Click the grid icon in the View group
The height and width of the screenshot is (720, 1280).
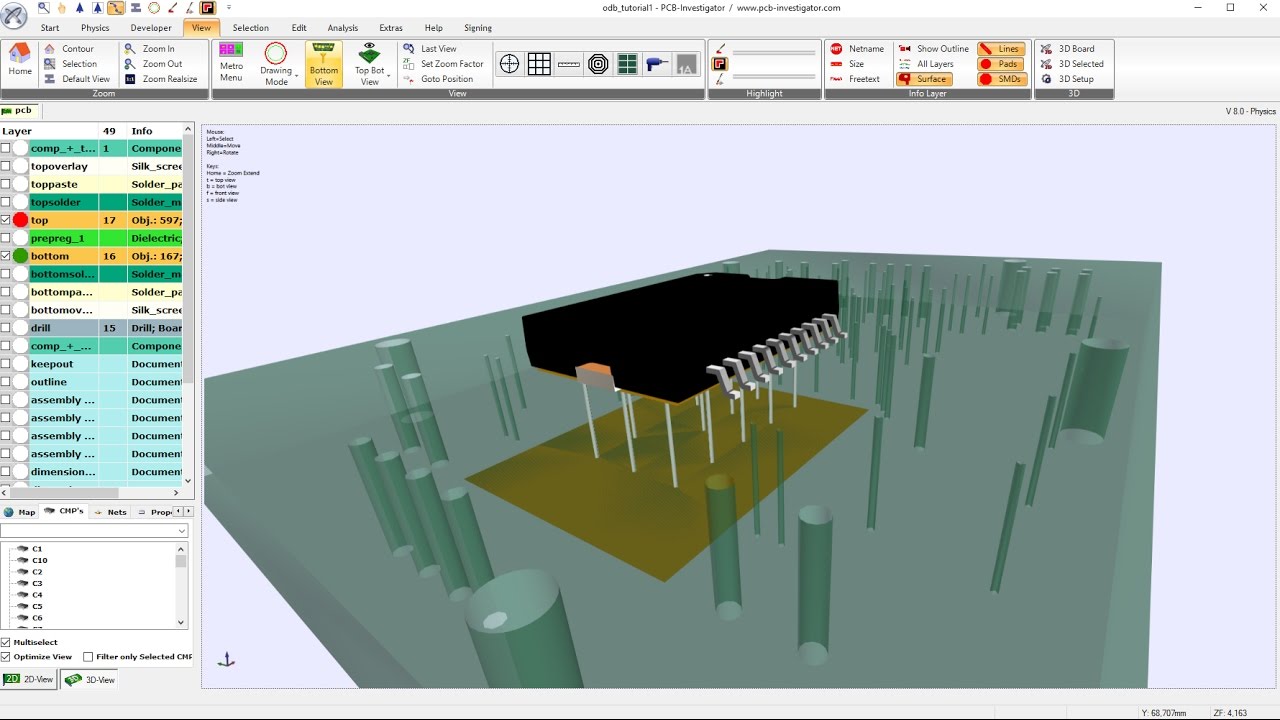pyautogui.click(x=539, y=64)
